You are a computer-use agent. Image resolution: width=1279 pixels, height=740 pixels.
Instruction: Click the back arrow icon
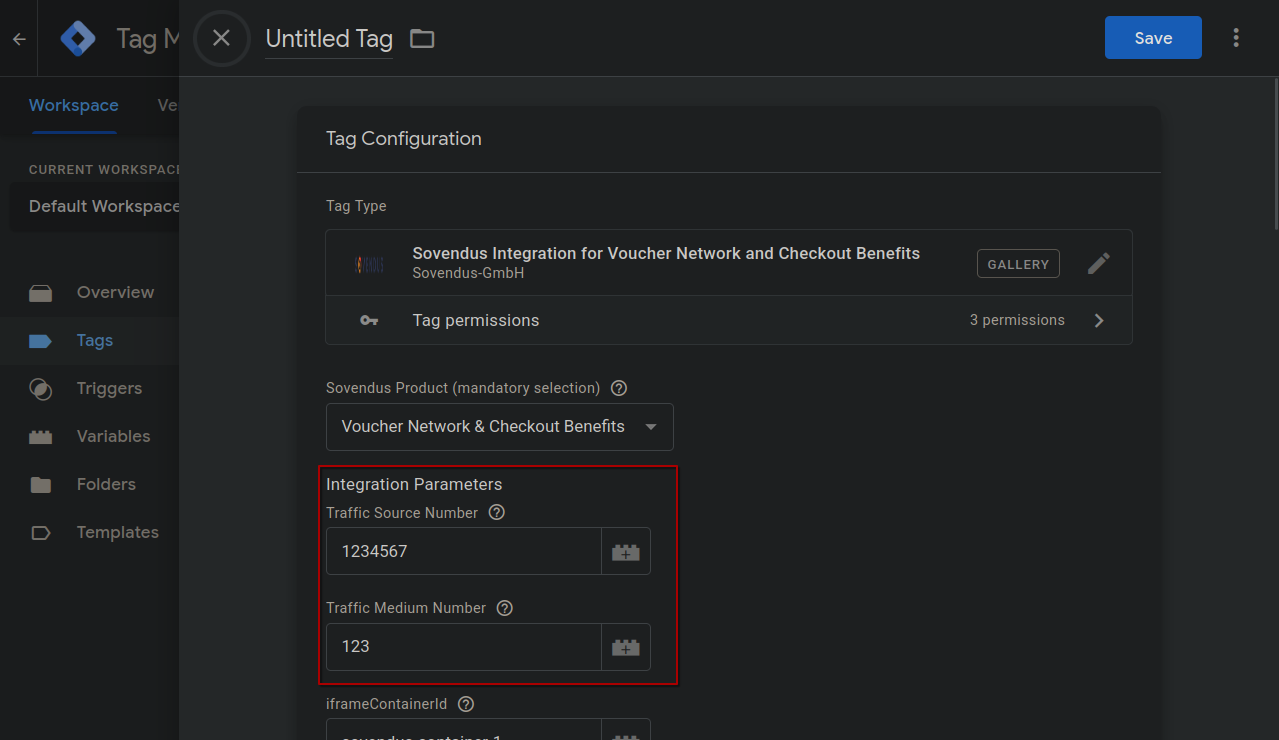[x=19, y=39]
